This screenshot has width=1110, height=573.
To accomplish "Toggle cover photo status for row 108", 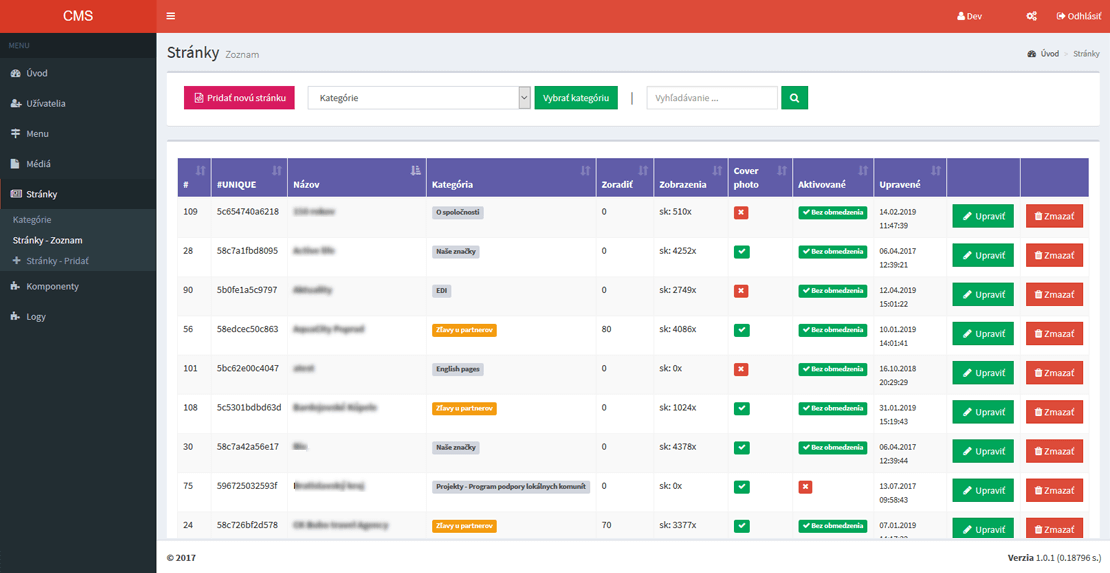I will pos(741,408).
